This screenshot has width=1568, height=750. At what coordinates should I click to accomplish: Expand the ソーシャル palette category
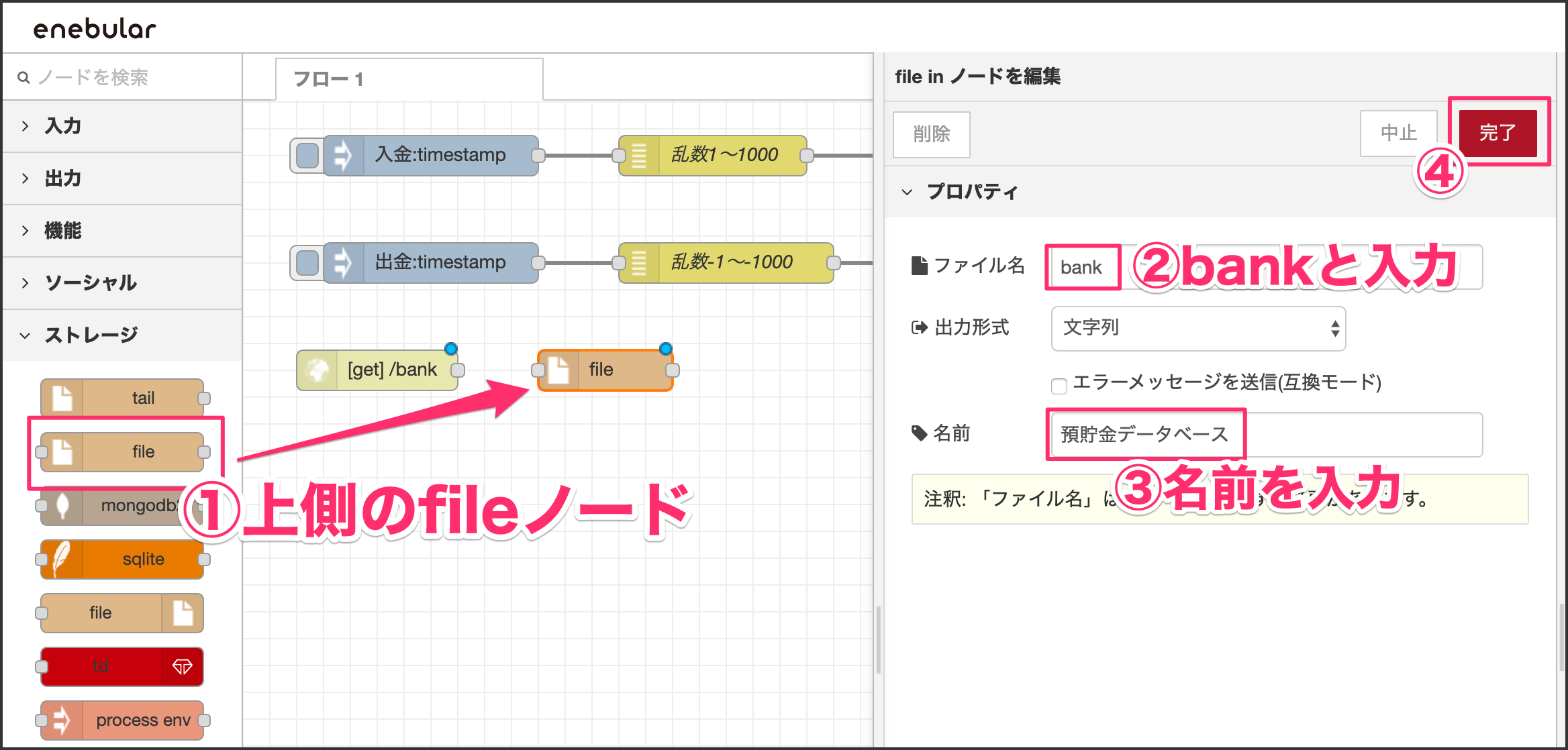[x=122, y=283]
